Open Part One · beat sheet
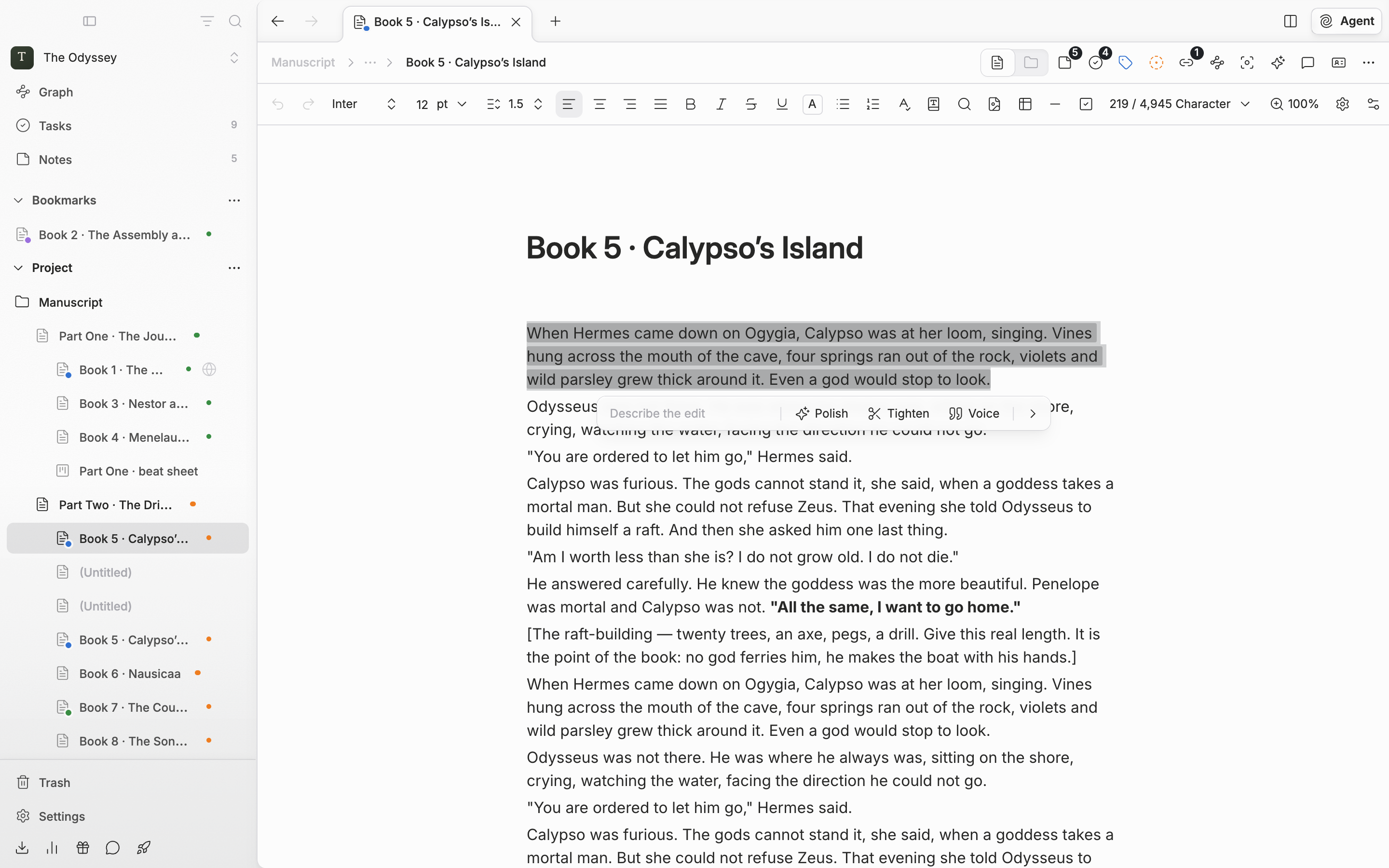 coord(128,471)
